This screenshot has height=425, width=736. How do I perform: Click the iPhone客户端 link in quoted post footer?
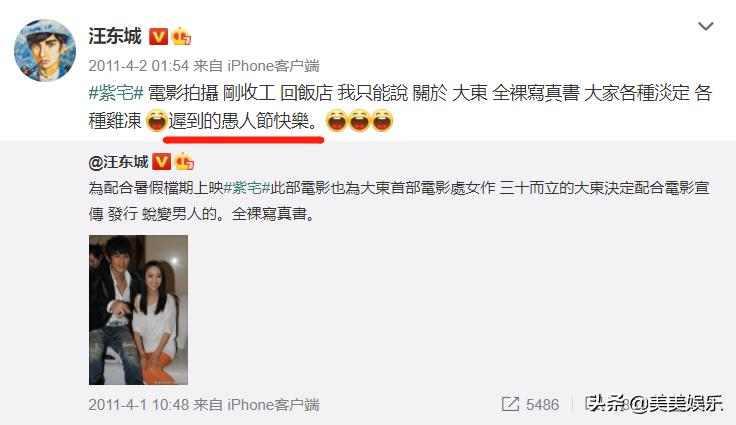(273, 405)
